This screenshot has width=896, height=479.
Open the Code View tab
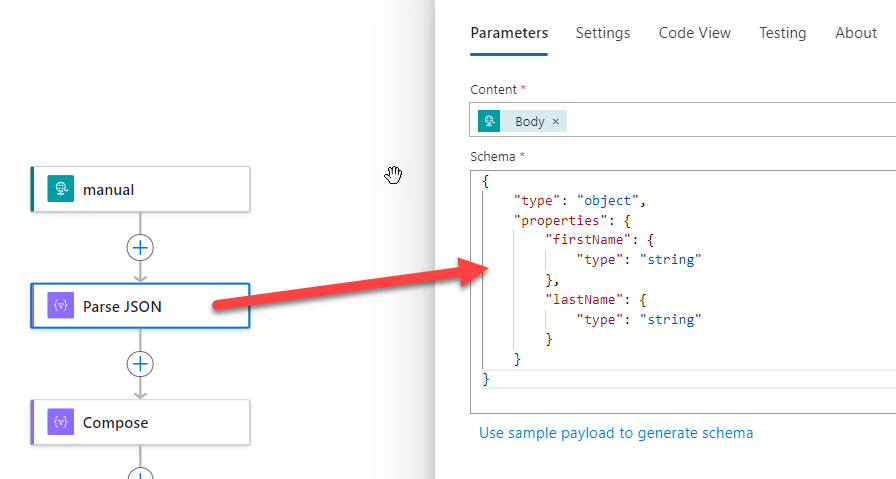(695, 33)
